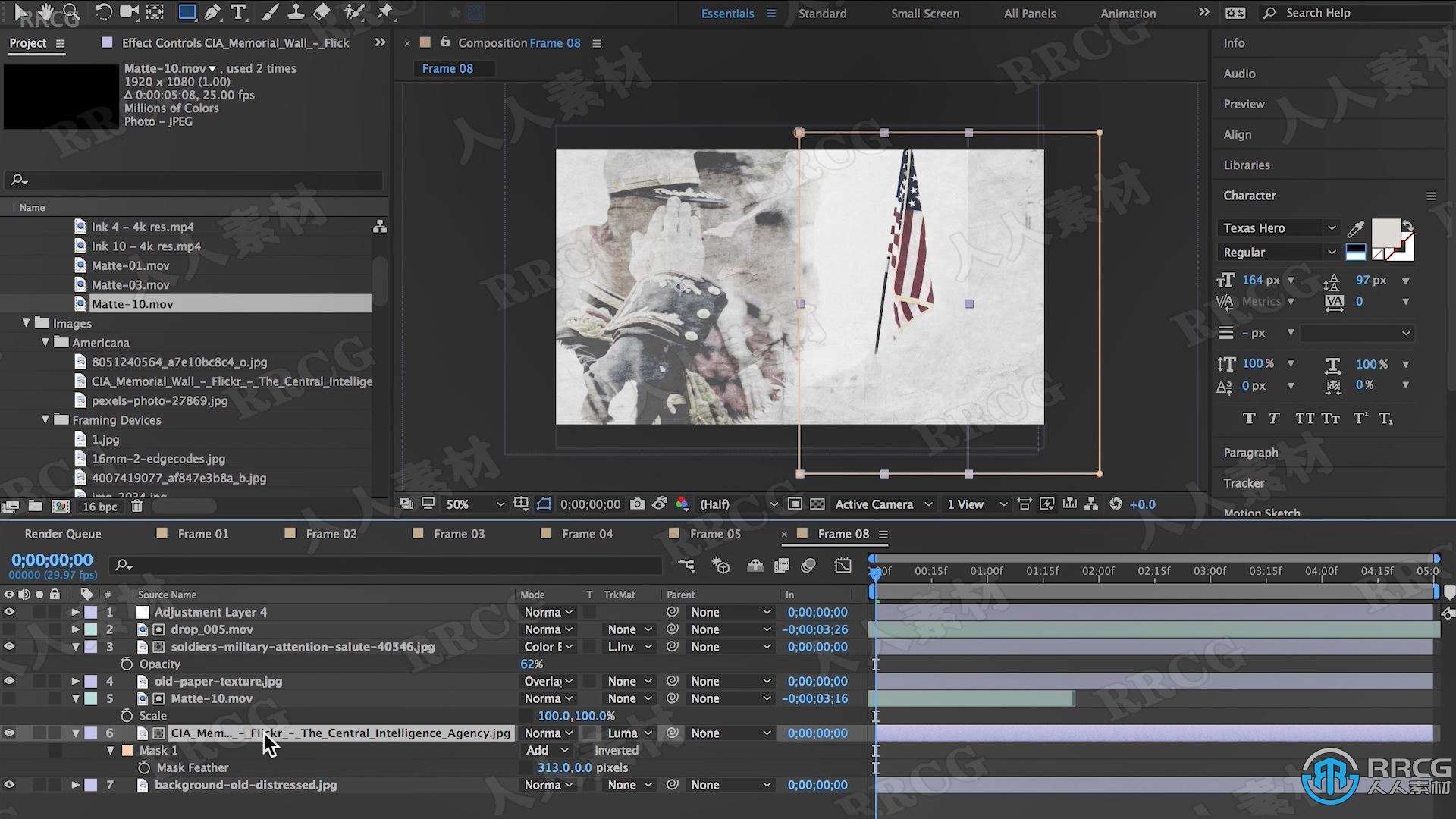Select the Unified Camera tool
Viewport: 1456px width, 819px height.
pos(129,12)
